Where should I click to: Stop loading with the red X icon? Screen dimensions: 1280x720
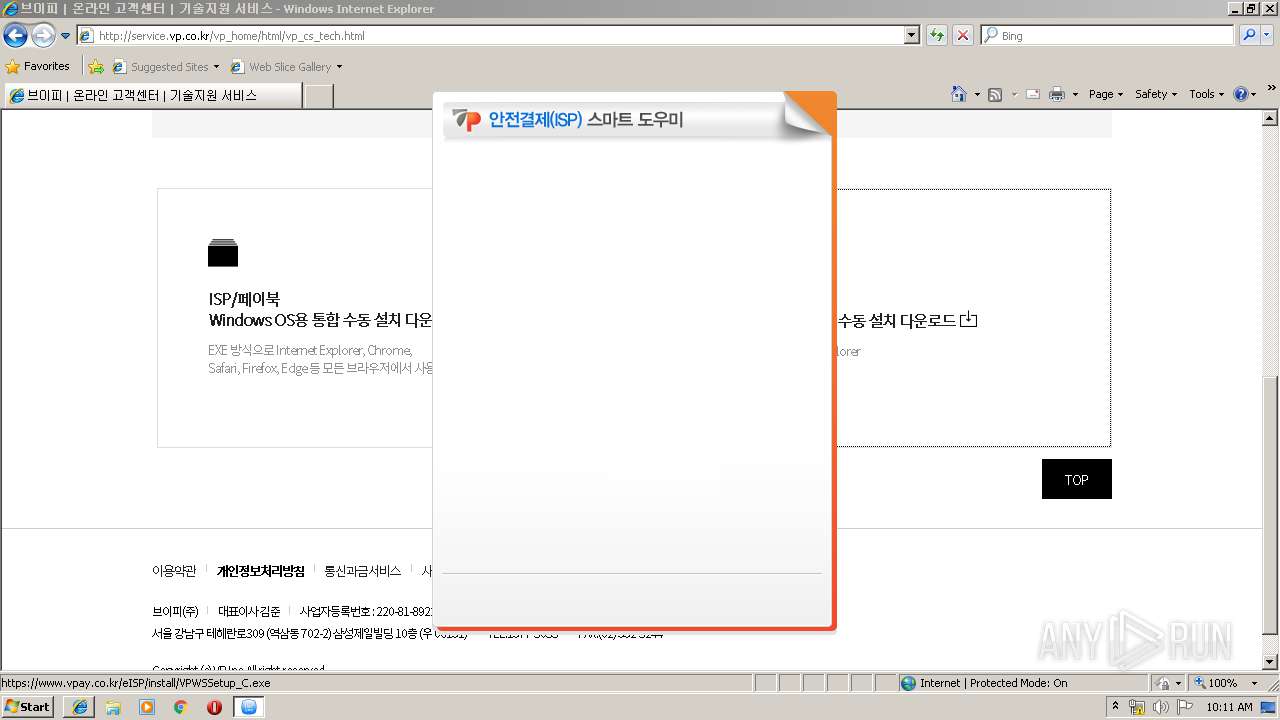(x=962, y=36)
